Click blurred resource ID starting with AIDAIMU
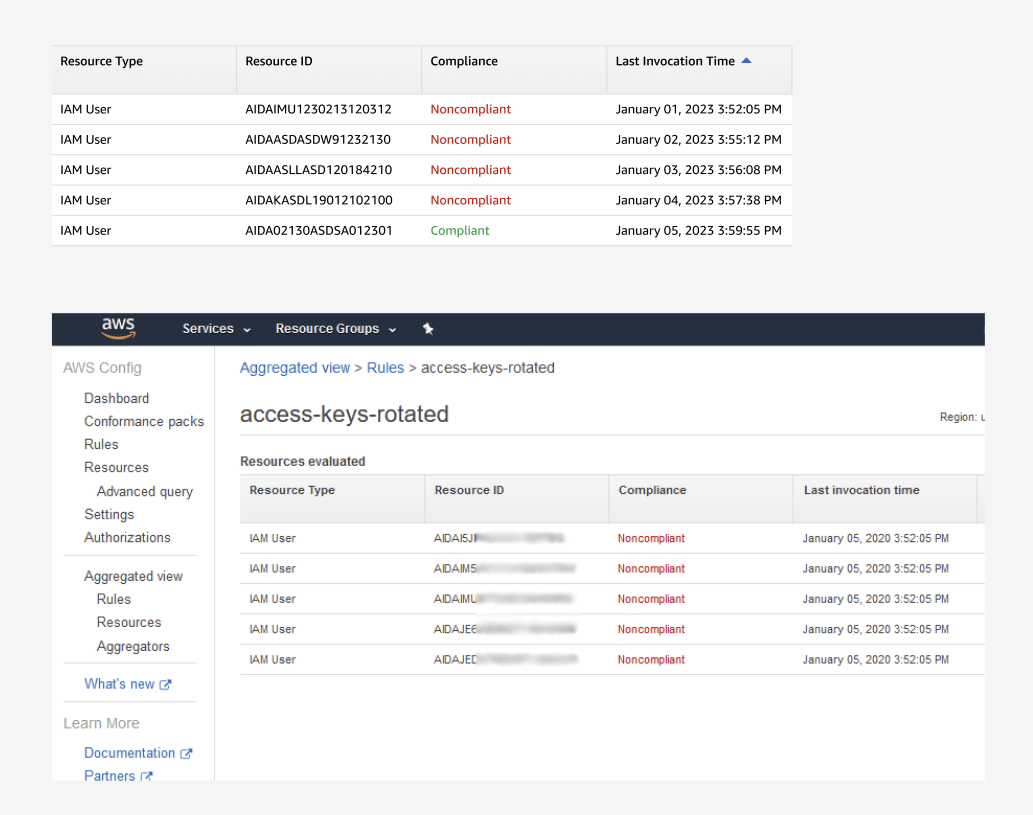 click(503, 599)
